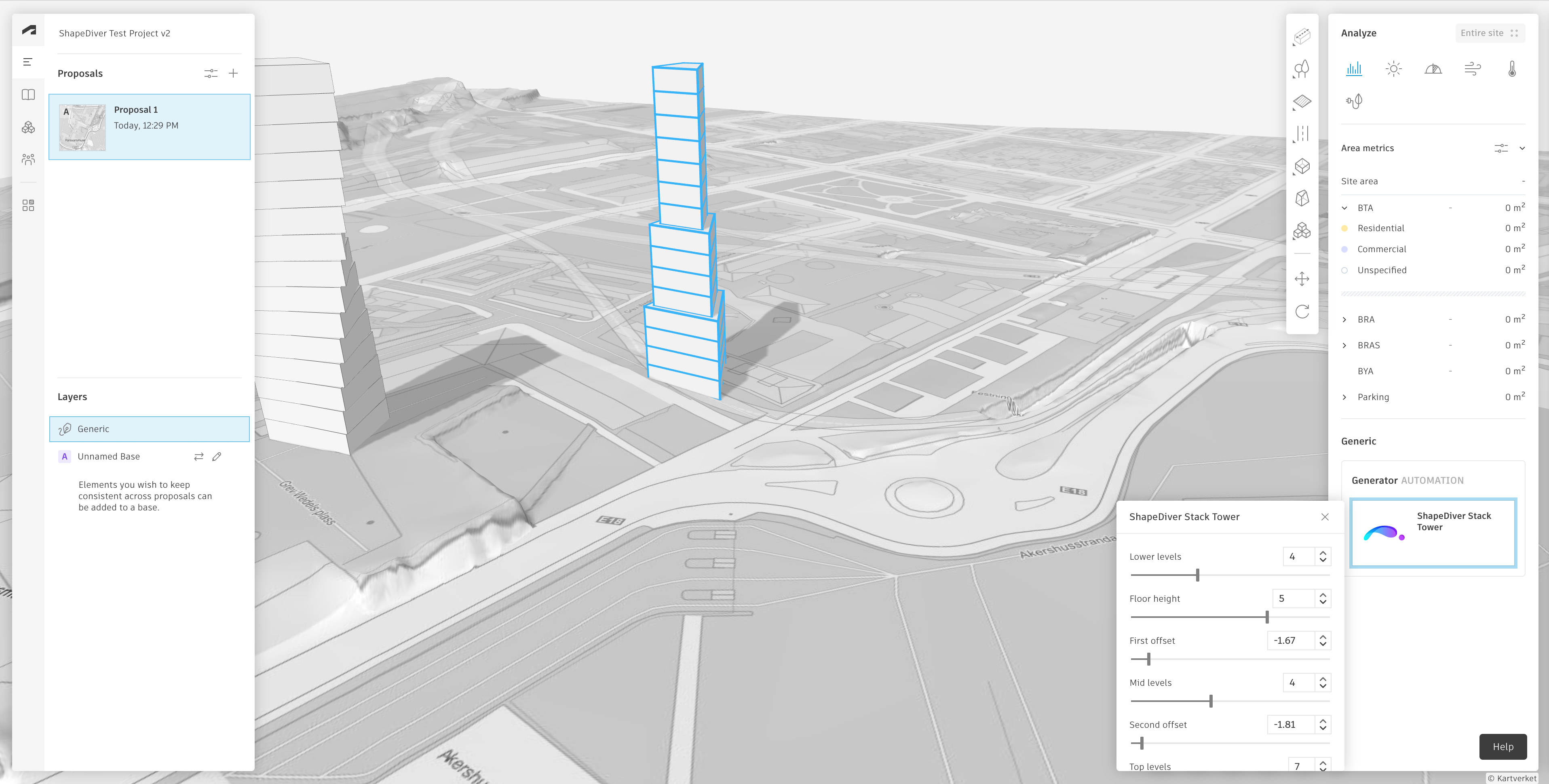Viewport: 1549px width, 784px height.
Task: Collapse the BTA metrics row
Action: click(x=1344, y=208)
